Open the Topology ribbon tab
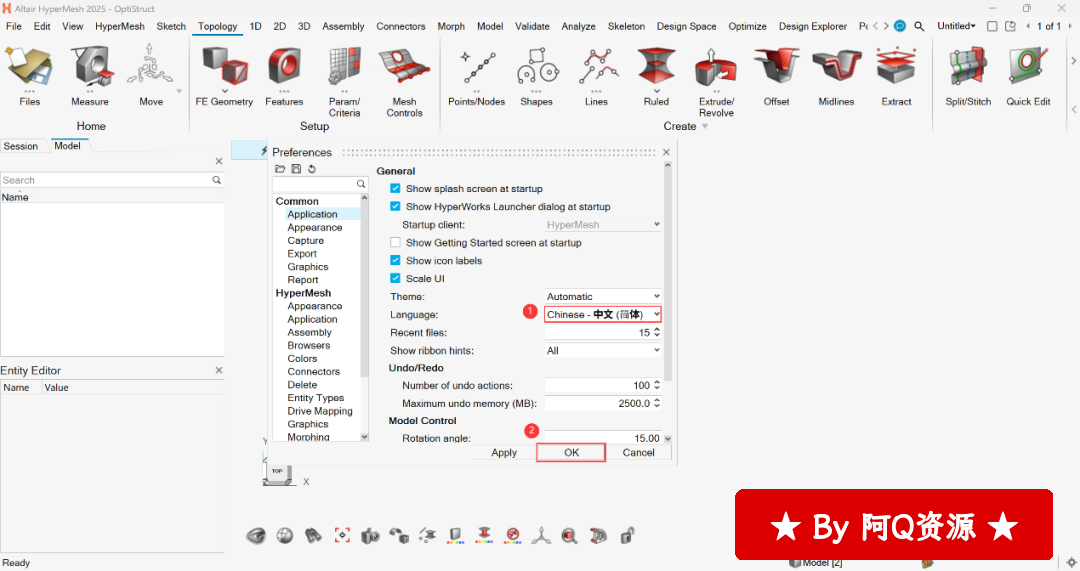 click(x=218, y=26)
